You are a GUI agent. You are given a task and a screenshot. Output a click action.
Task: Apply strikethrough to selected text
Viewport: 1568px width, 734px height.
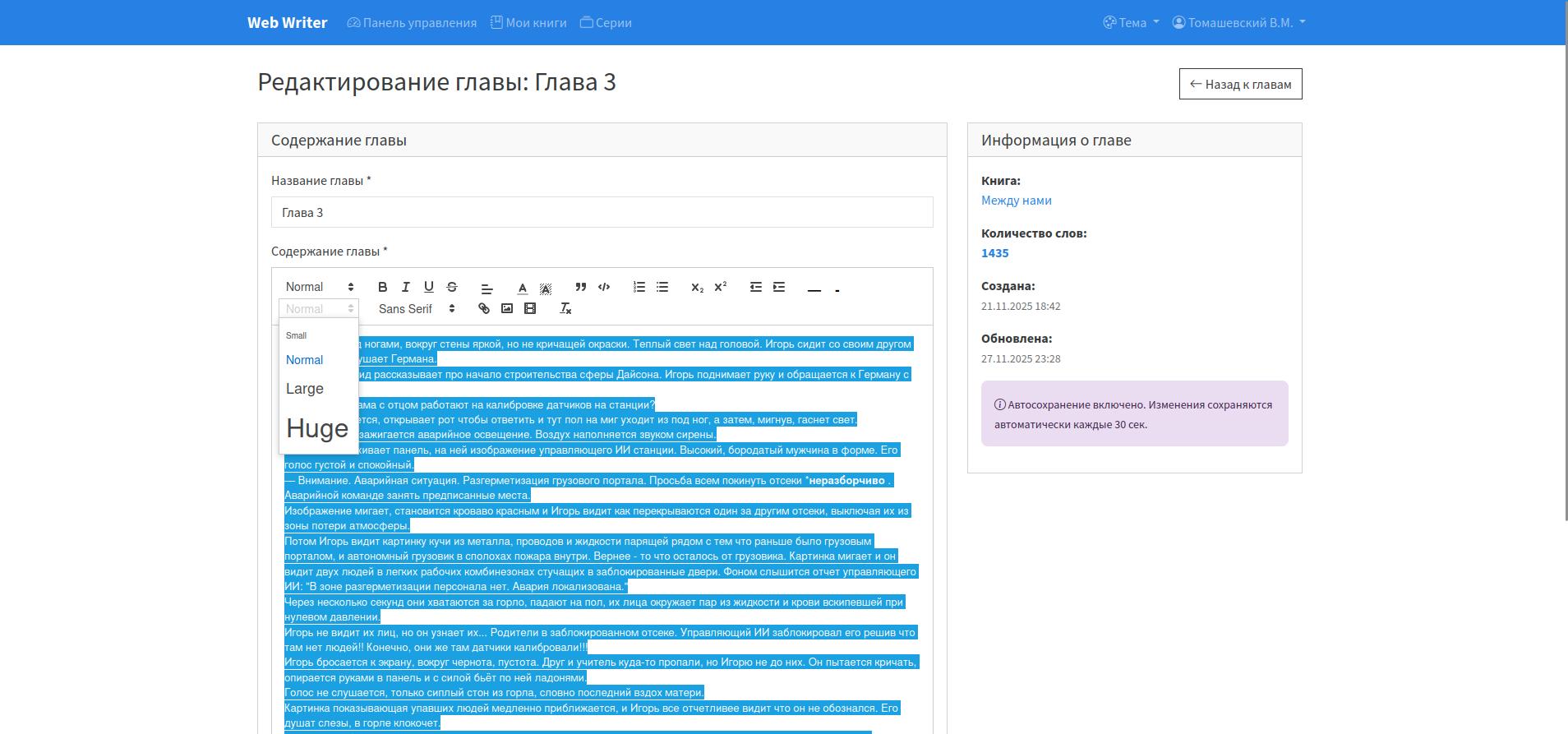(451, 287)
